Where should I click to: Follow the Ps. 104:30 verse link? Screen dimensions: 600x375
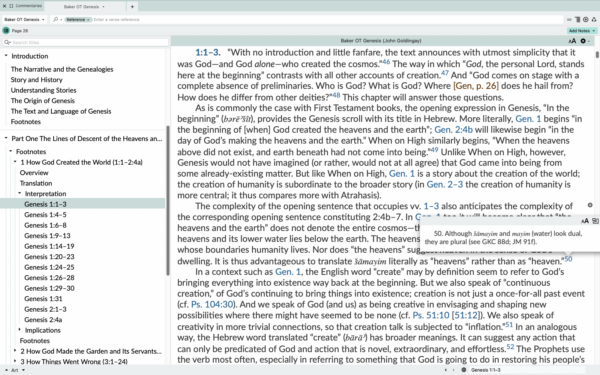212,305
